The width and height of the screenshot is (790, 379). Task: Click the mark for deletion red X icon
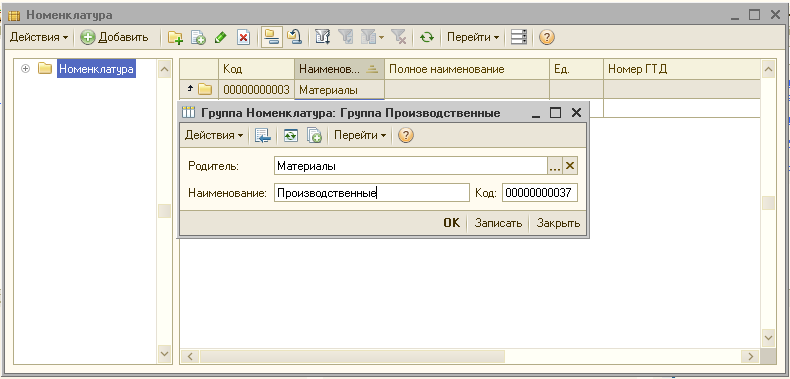click(244, 37)
